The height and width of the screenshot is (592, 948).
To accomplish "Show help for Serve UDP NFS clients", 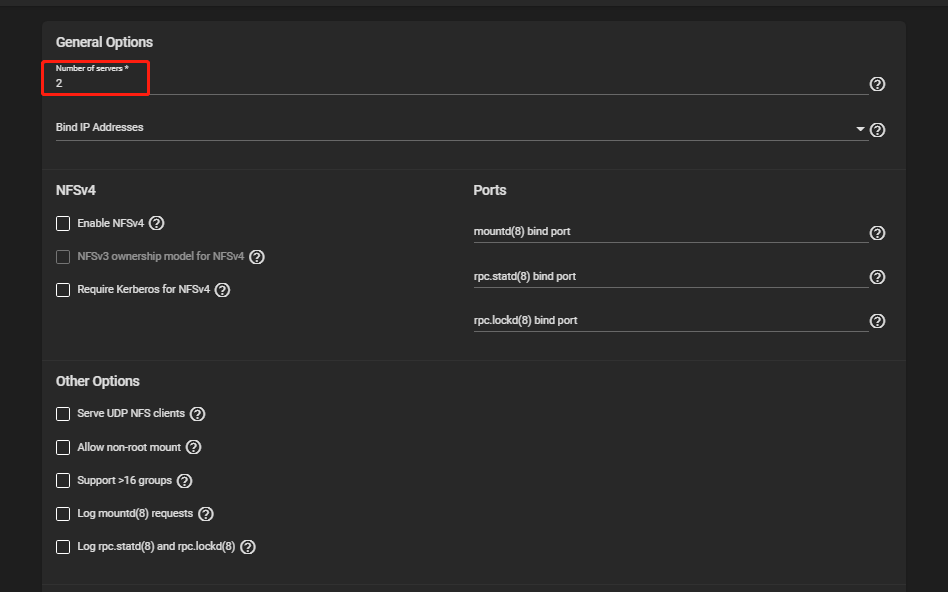I will 198,414.
